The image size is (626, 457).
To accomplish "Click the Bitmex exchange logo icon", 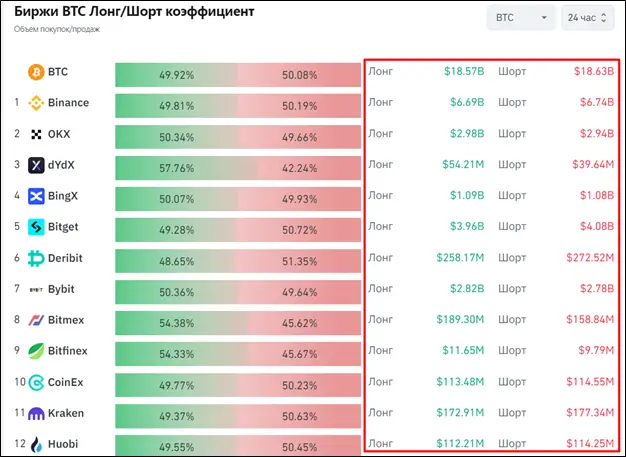I will (35, 320).
